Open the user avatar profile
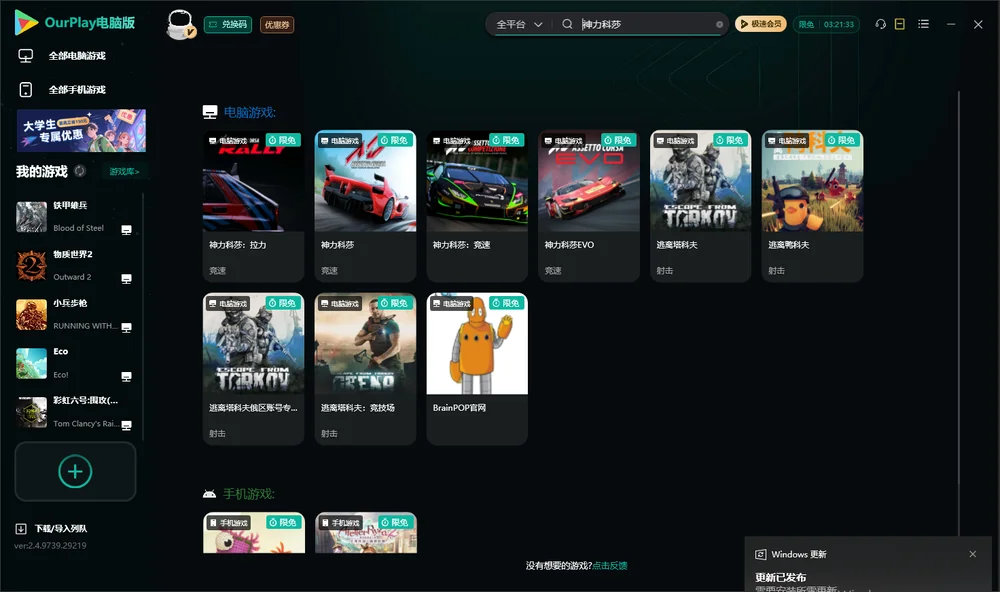Viewport: 1000px width, 592px height. pyautogui.click(x=180, y=24)
